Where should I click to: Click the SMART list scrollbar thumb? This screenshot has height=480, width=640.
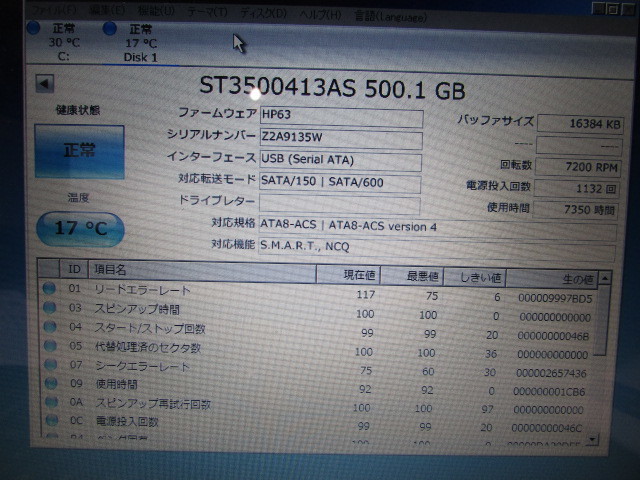point(601,320)
